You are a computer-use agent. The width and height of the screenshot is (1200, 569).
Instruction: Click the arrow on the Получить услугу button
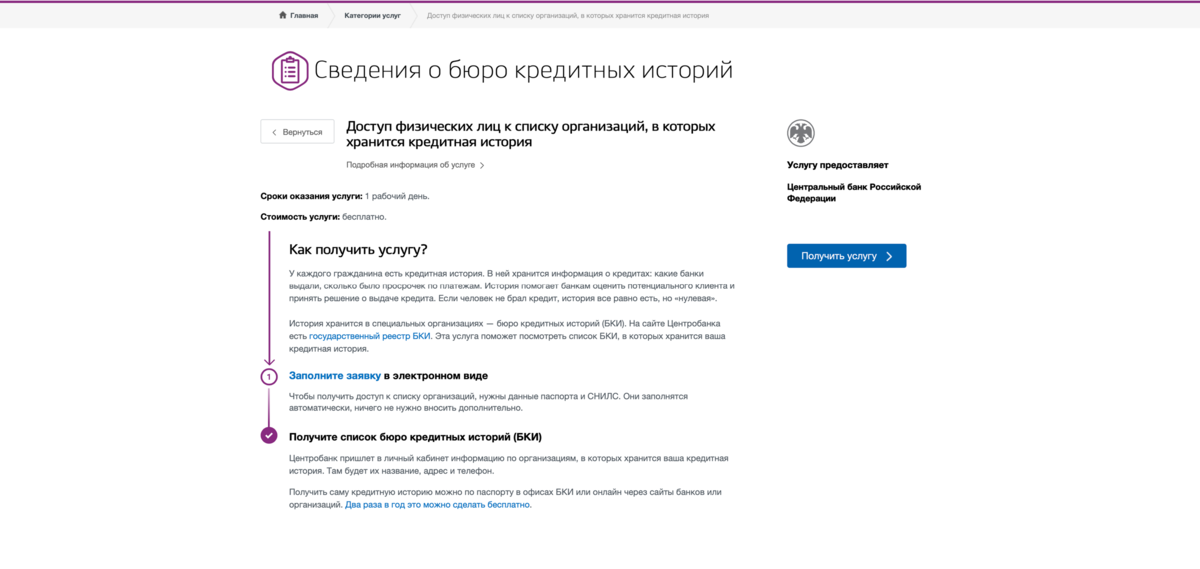888,256
